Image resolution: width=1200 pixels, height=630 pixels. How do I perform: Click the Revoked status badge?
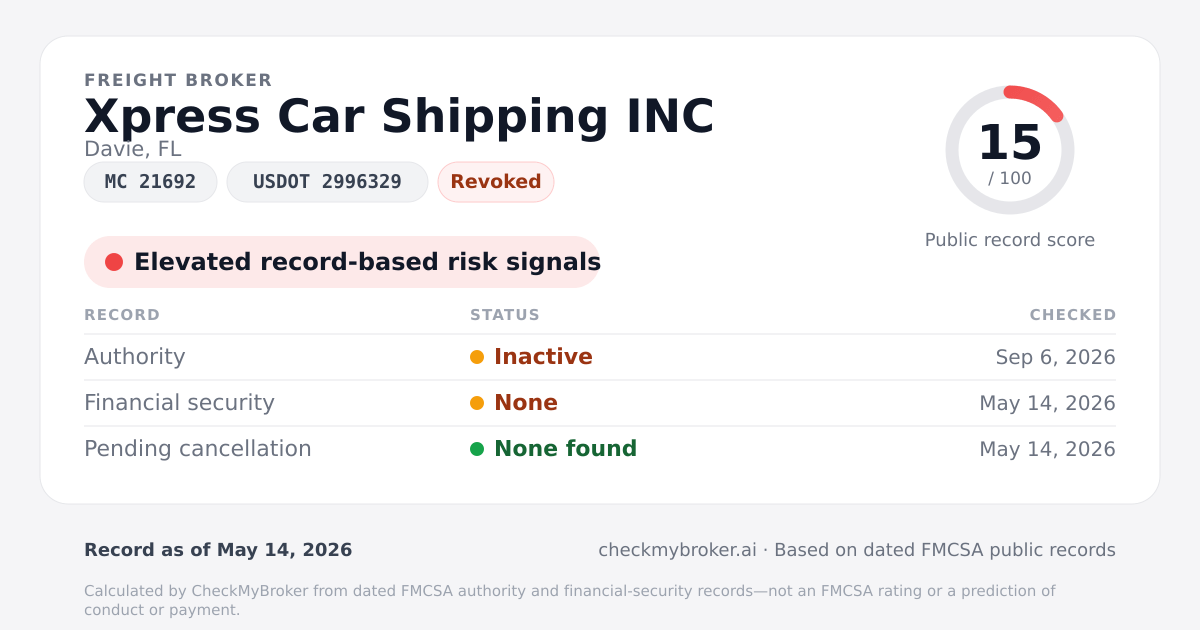[x=496, y=182]
